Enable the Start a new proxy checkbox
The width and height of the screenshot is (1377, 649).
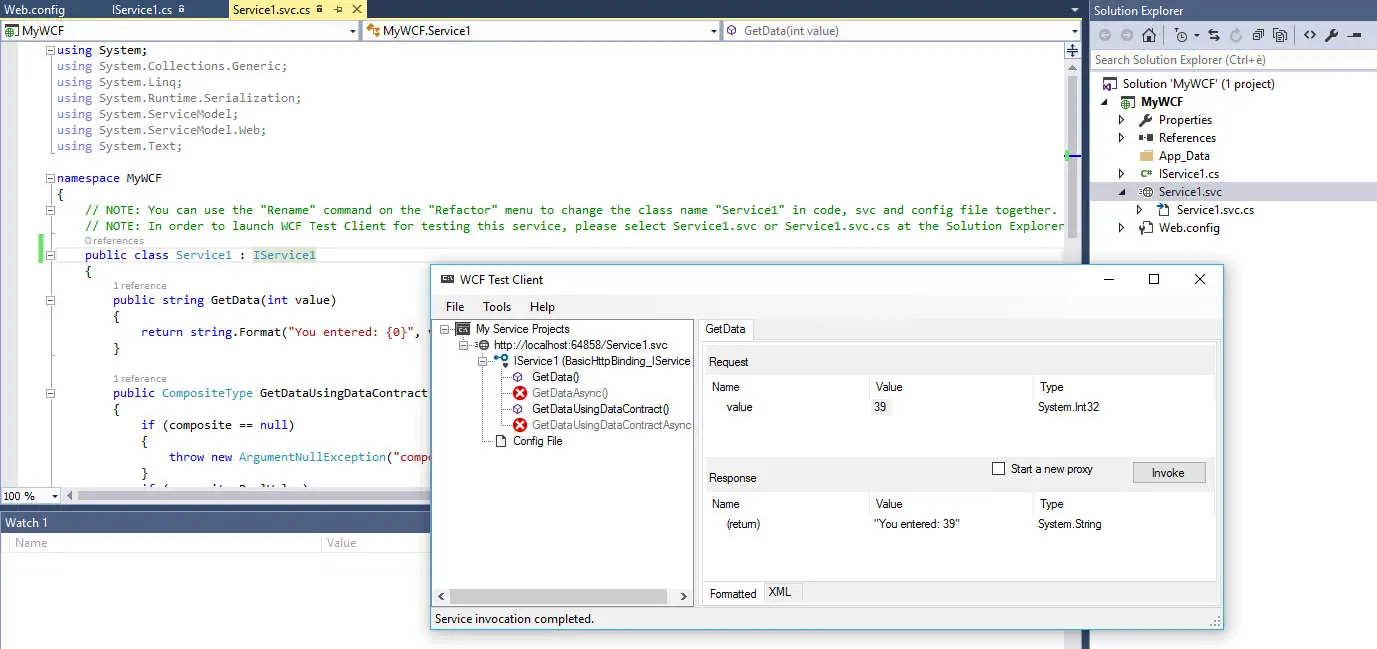click(998, 469)
